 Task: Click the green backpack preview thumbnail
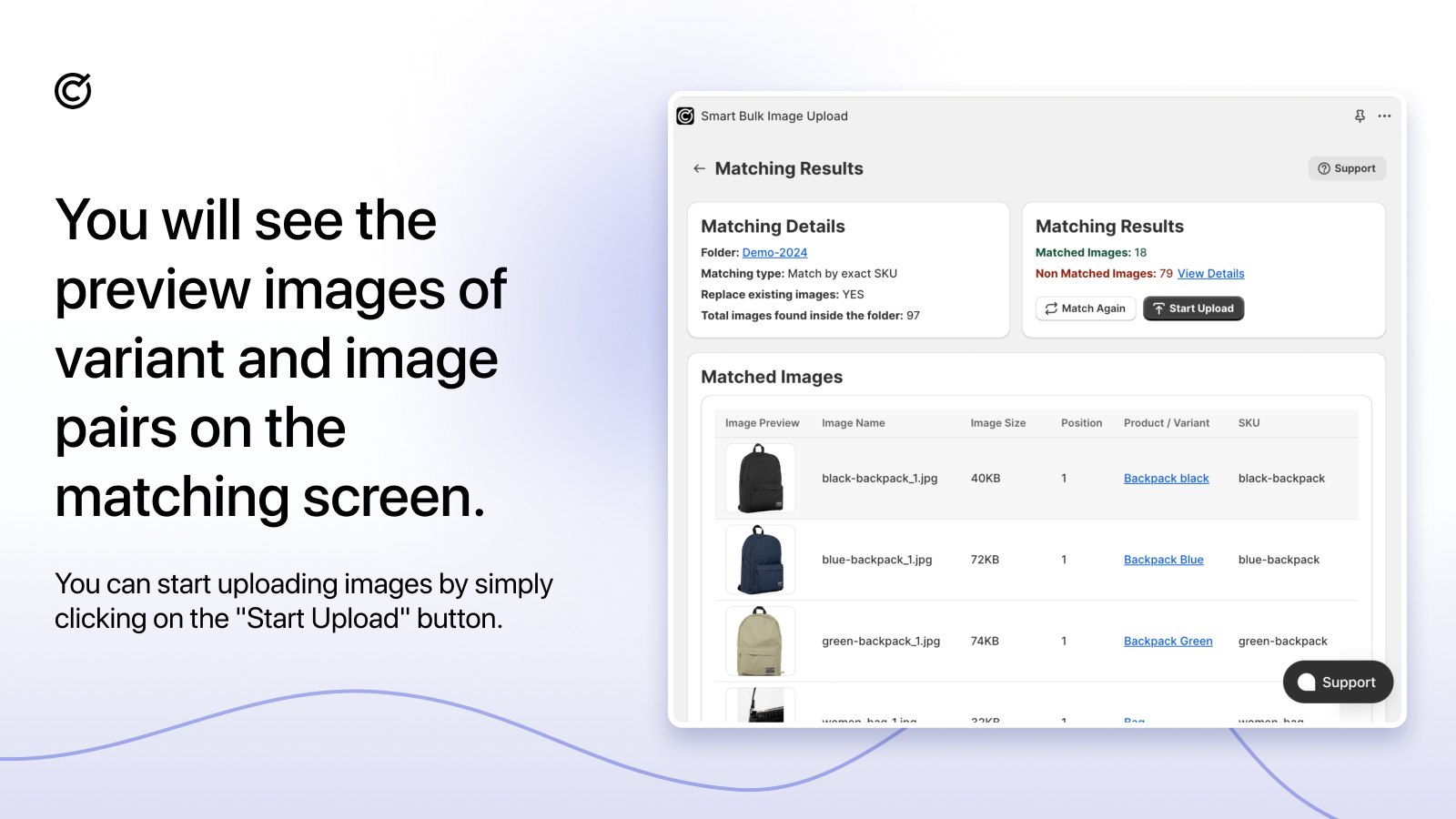click(x=760, y=641)
